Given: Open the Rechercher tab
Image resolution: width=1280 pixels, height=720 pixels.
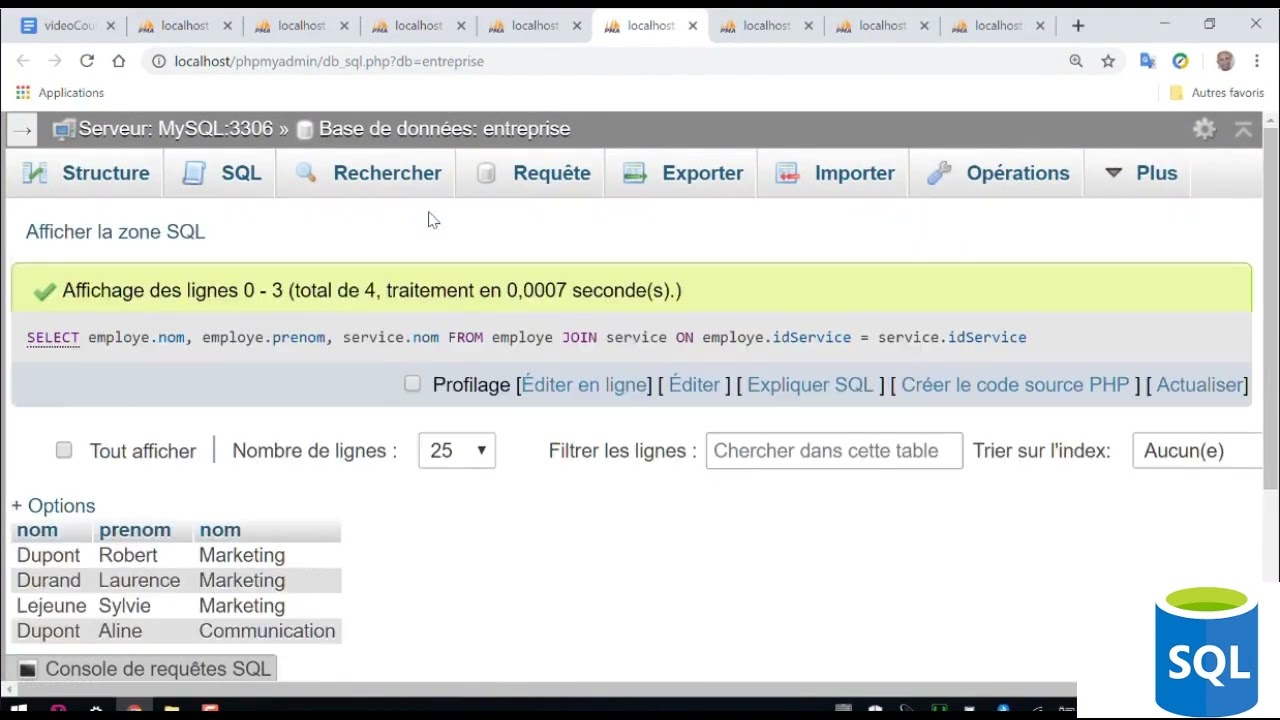Looking at the screenshot, I should [x=368, y=173].
